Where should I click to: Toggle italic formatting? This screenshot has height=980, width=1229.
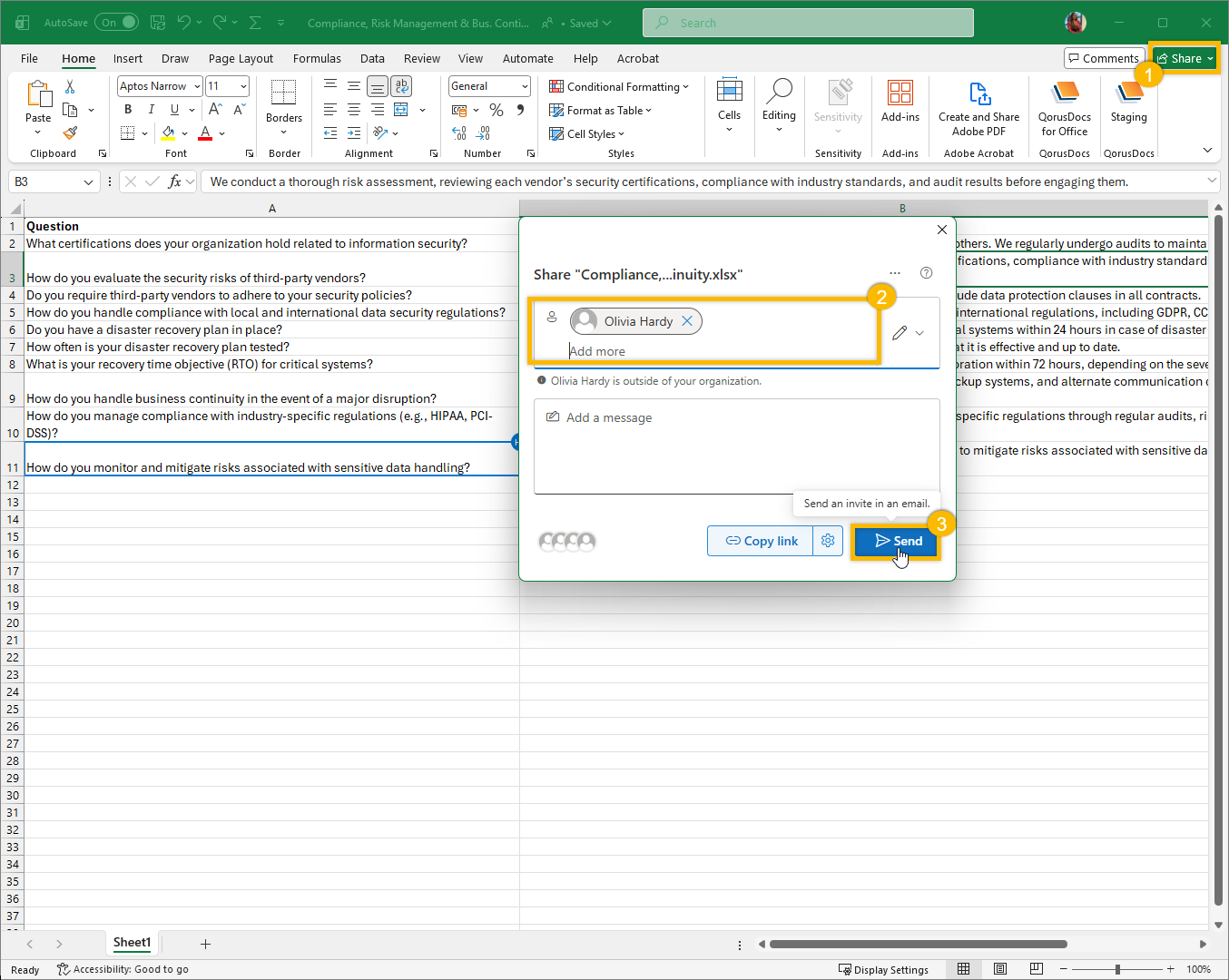pyautogui.click(x=151, y=110)
